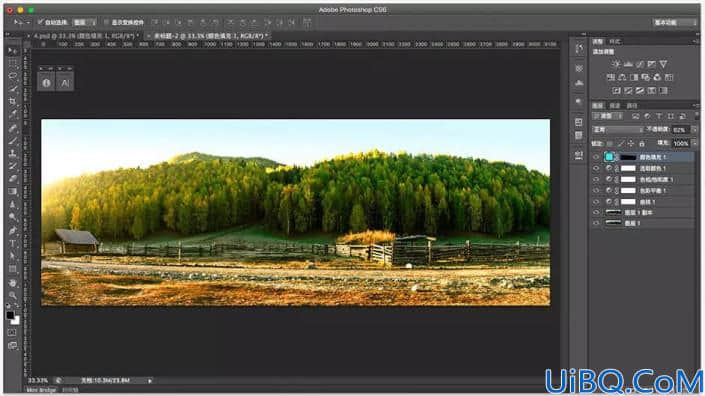Switch to the 4.psd document tab
Viewport: 705px width, 396px height.
[86, 36]
